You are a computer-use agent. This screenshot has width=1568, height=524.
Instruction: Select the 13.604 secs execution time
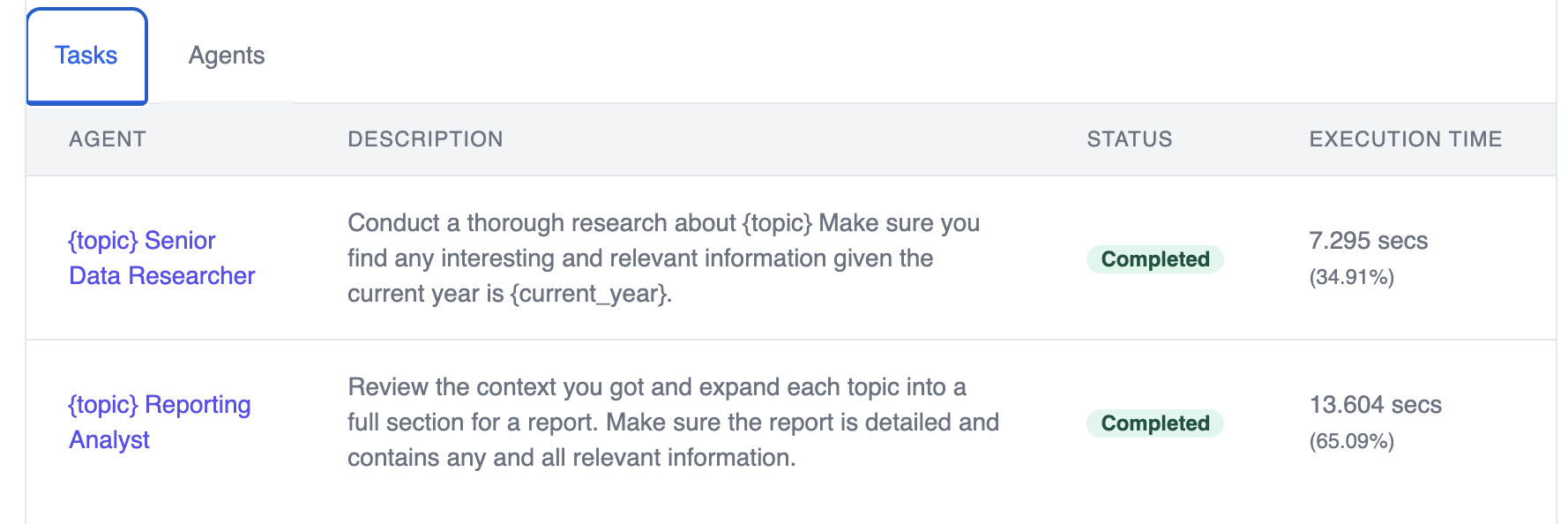(x=1375, y=405)
